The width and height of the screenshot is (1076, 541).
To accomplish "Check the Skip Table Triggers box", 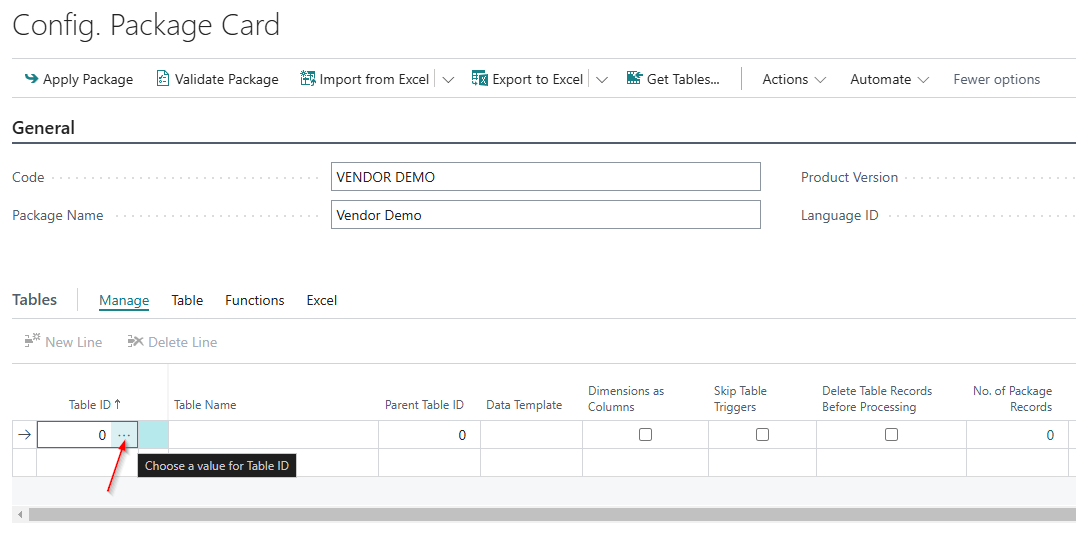I will (762, 435).
